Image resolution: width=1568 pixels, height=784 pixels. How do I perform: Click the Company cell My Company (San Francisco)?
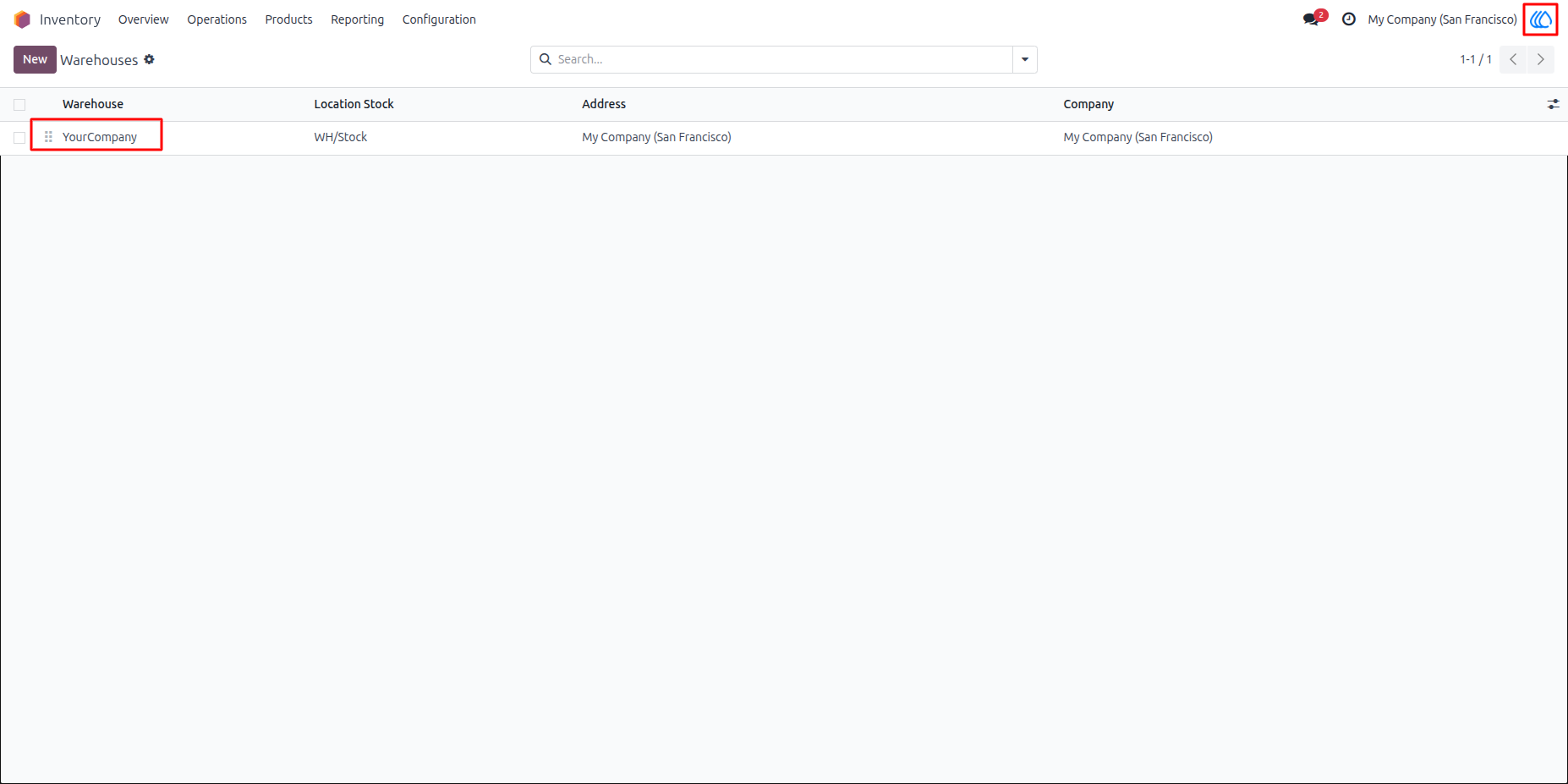coord(1138,137)
